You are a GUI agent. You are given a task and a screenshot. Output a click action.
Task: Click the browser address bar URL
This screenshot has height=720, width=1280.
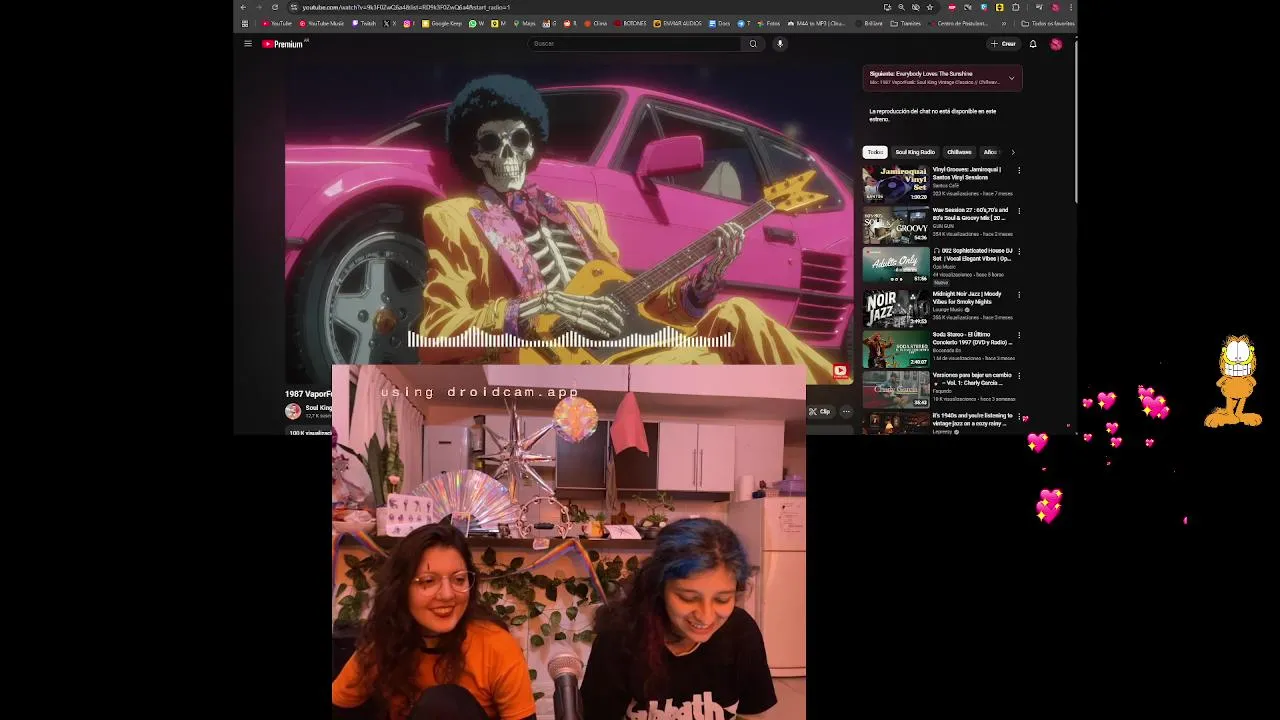tap(406, 7)
